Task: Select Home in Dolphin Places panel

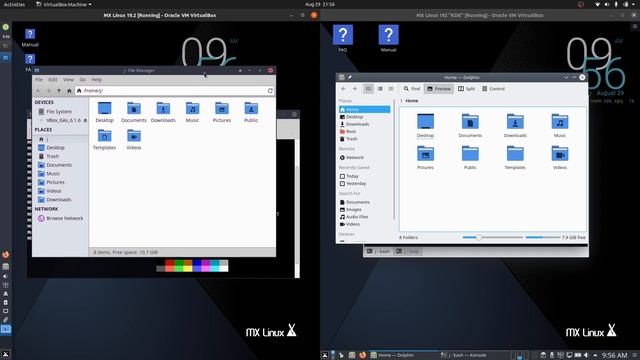Action: click(364, 109)
